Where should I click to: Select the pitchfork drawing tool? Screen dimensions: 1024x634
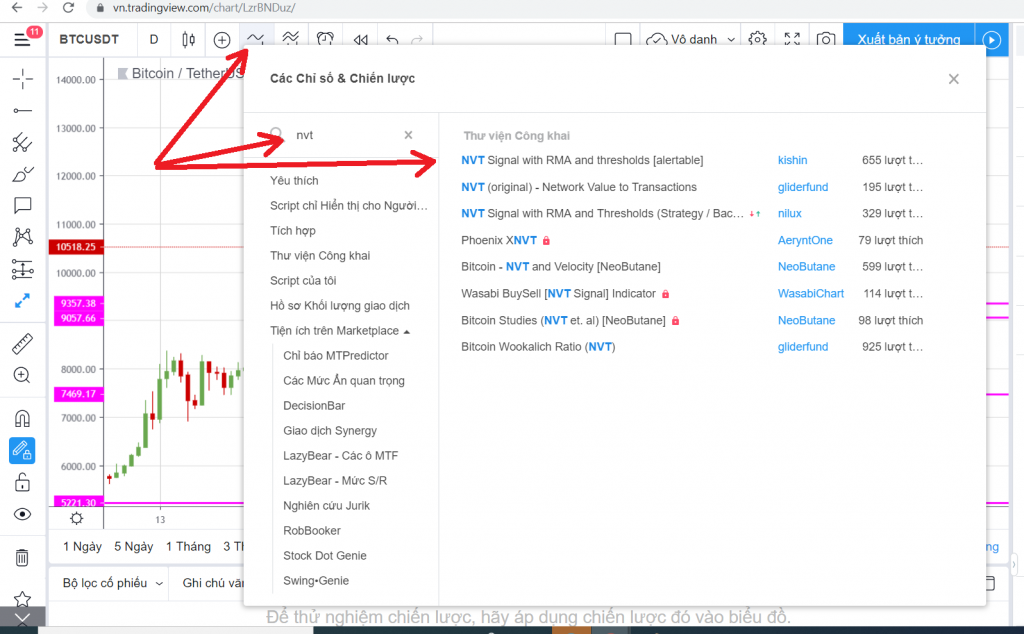pos(22,142)
